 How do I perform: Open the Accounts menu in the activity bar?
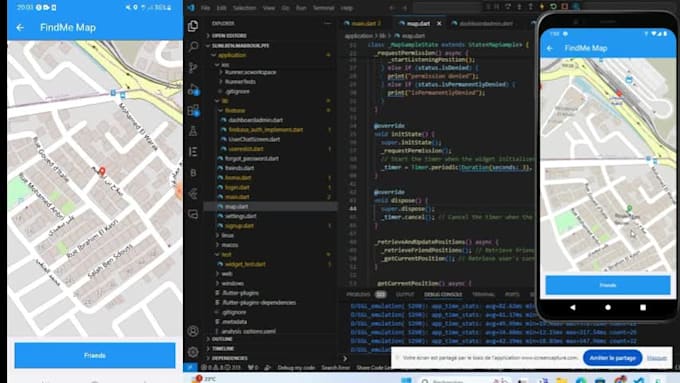tap(193, 331)
